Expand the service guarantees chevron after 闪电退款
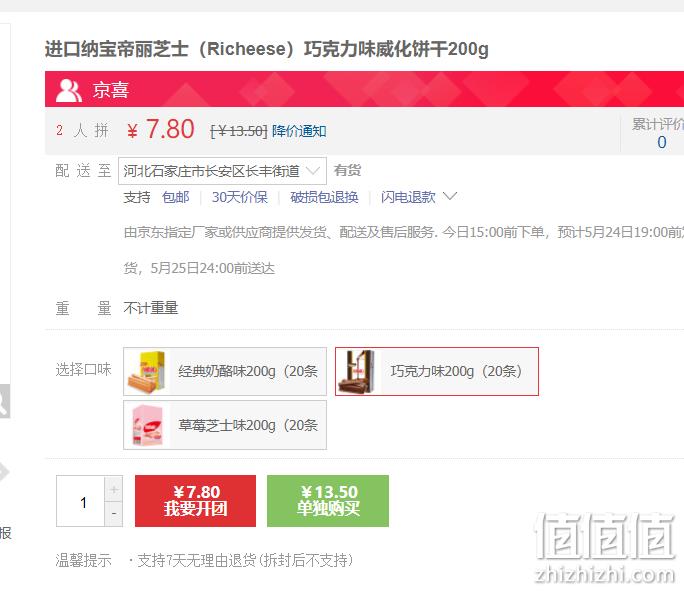 pos(450,196)
